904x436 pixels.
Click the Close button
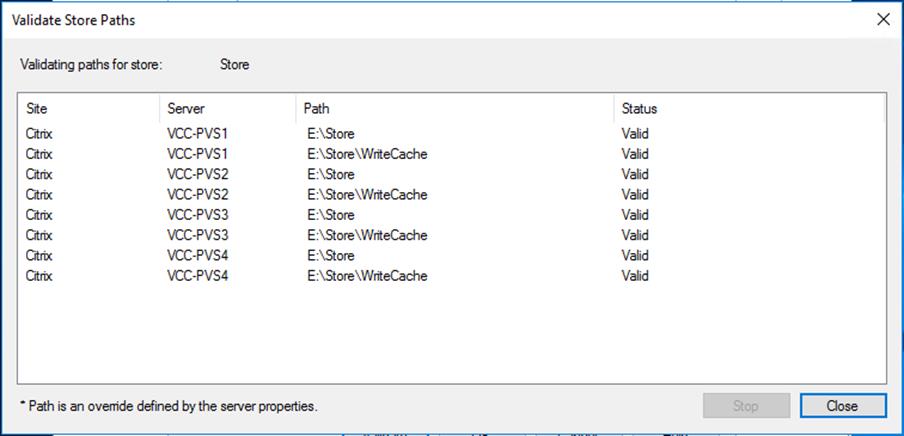842,405
